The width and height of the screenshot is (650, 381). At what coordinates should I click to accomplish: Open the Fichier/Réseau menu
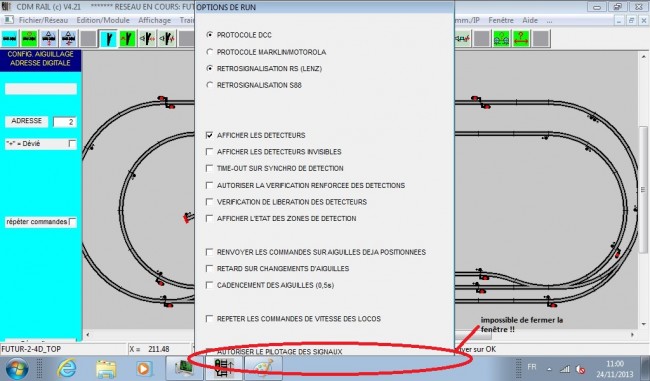pos(43,20)
